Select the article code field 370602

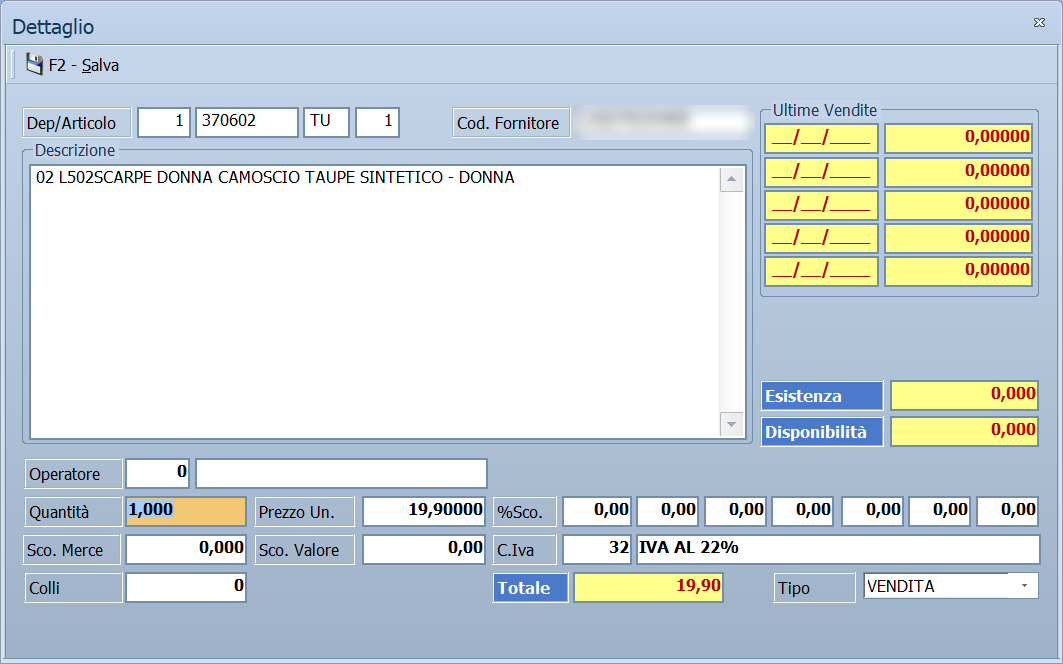tap(247, 122)
